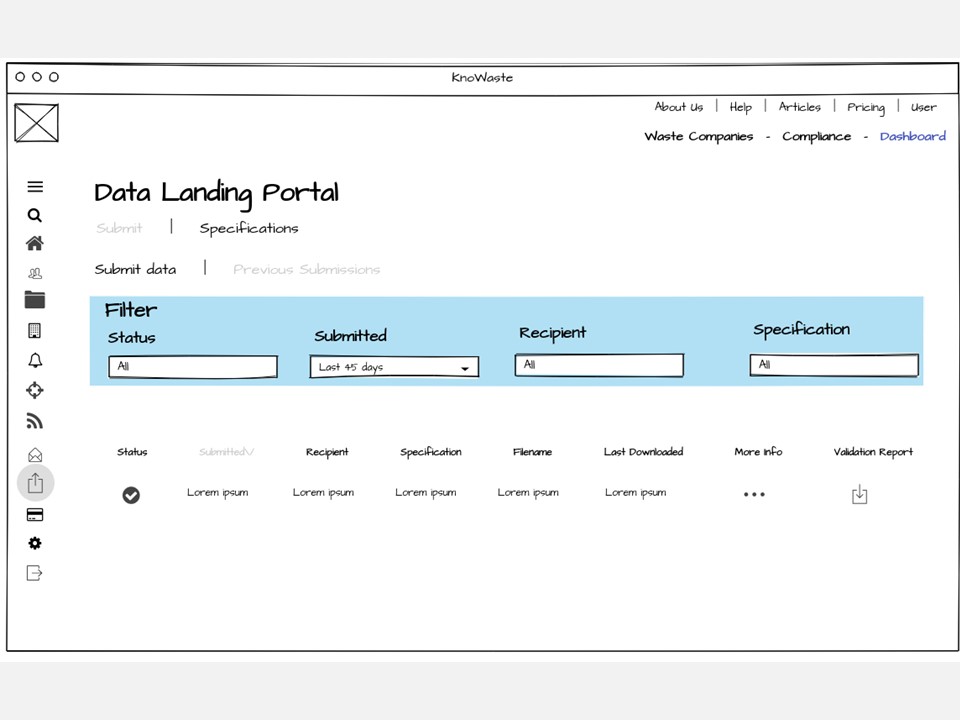This screenshot has height=720, width=960.
Task: Go to the home icon in sidebar
Action: point(35,244)
